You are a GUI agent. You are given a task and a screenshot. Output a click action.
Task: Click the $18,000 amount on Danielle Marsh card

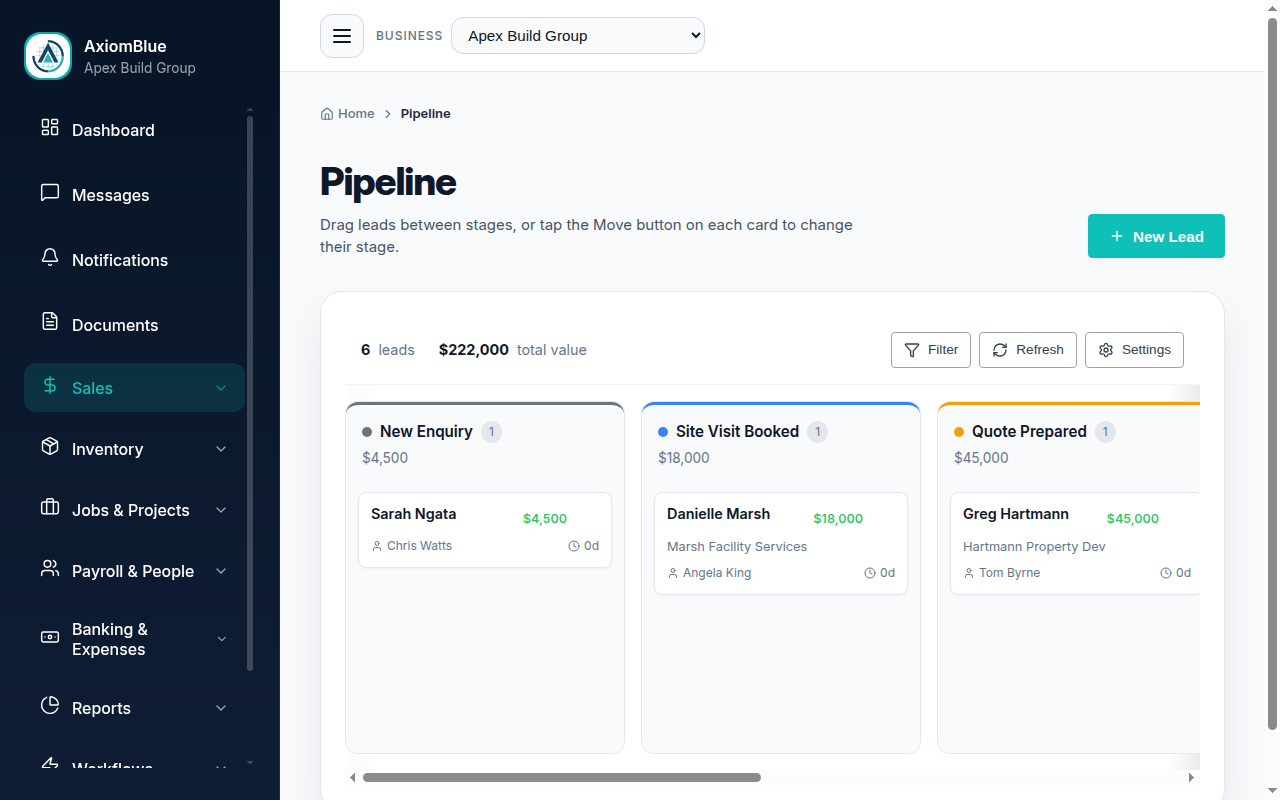(x=838, y=519)
